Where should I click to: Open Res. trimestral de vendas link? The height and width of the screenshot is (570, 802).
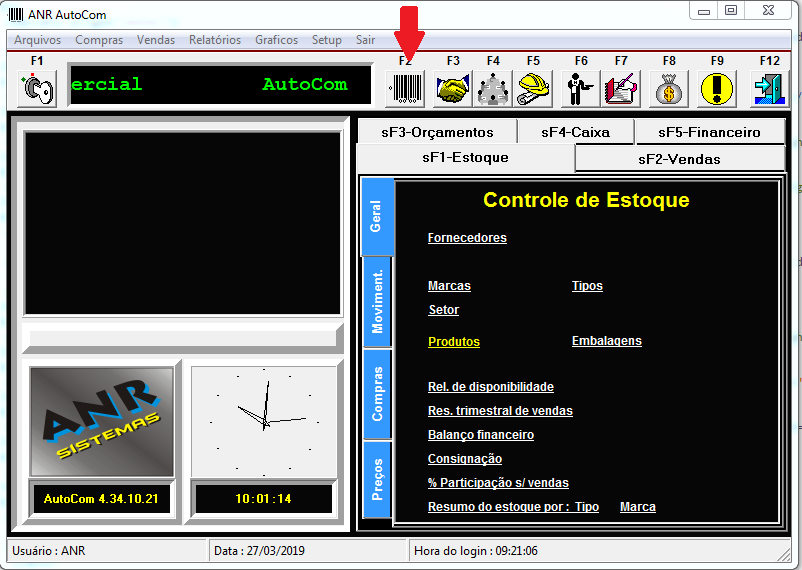click(x=500, y=411)
